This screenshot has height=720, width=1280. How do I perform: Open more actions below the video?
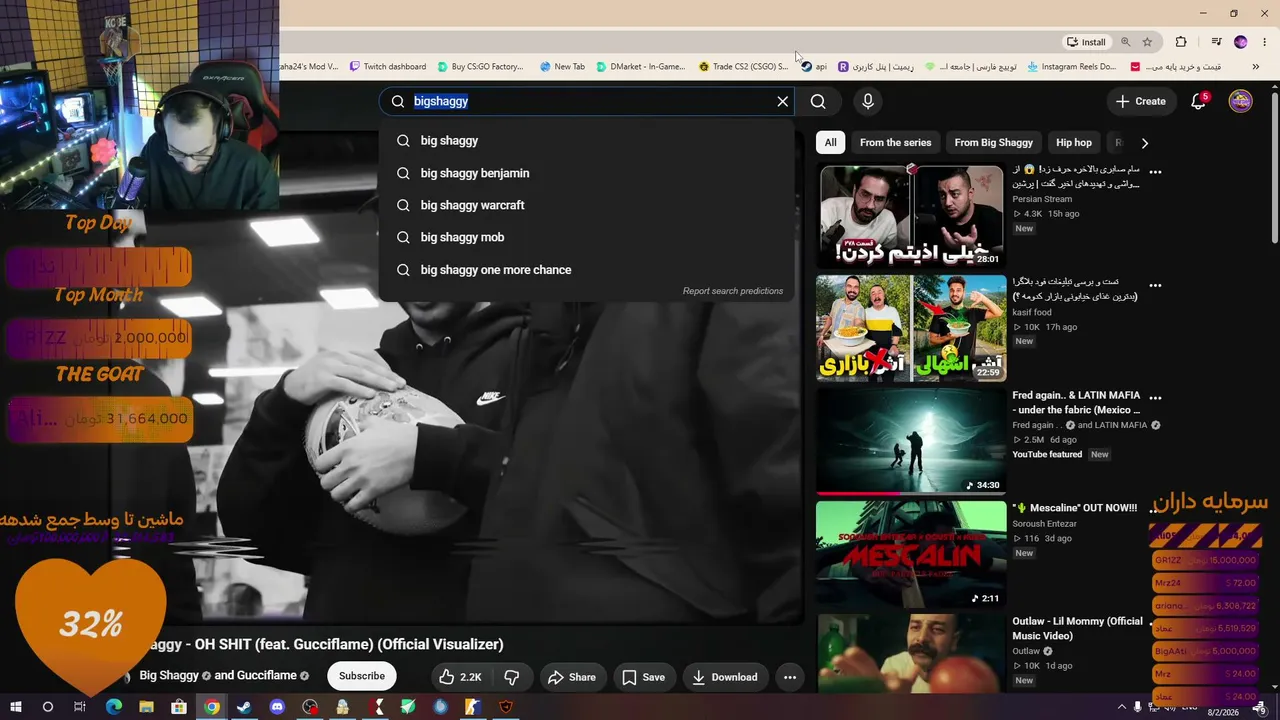tap(790, 677)
